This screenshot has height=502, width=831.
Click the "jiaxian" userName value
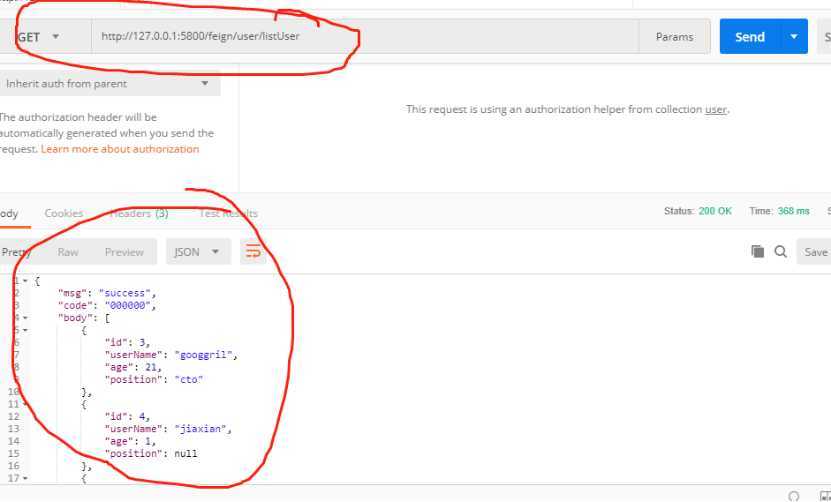(x=200, y=429)
